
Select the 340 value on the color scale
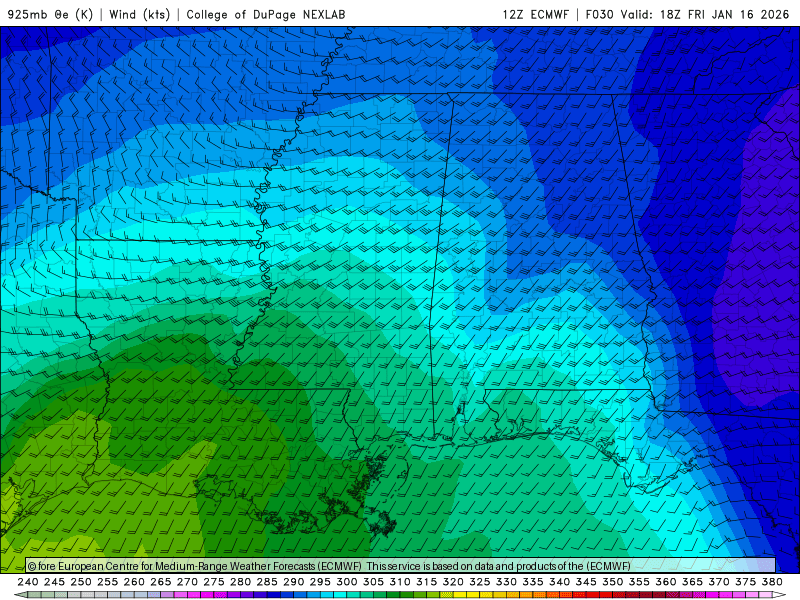(560, 582)
